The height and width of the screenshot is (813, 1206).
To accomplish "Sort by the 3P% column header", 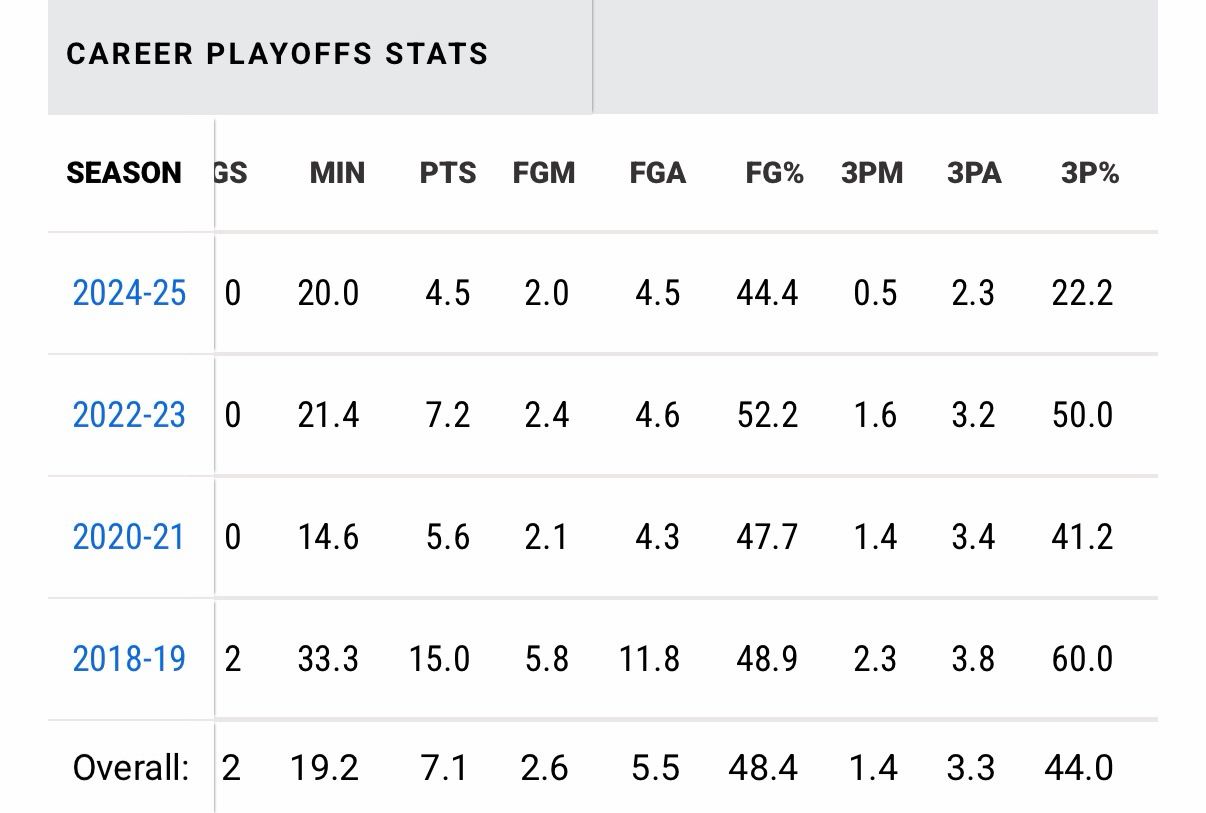I will (x=1089, y=174).
